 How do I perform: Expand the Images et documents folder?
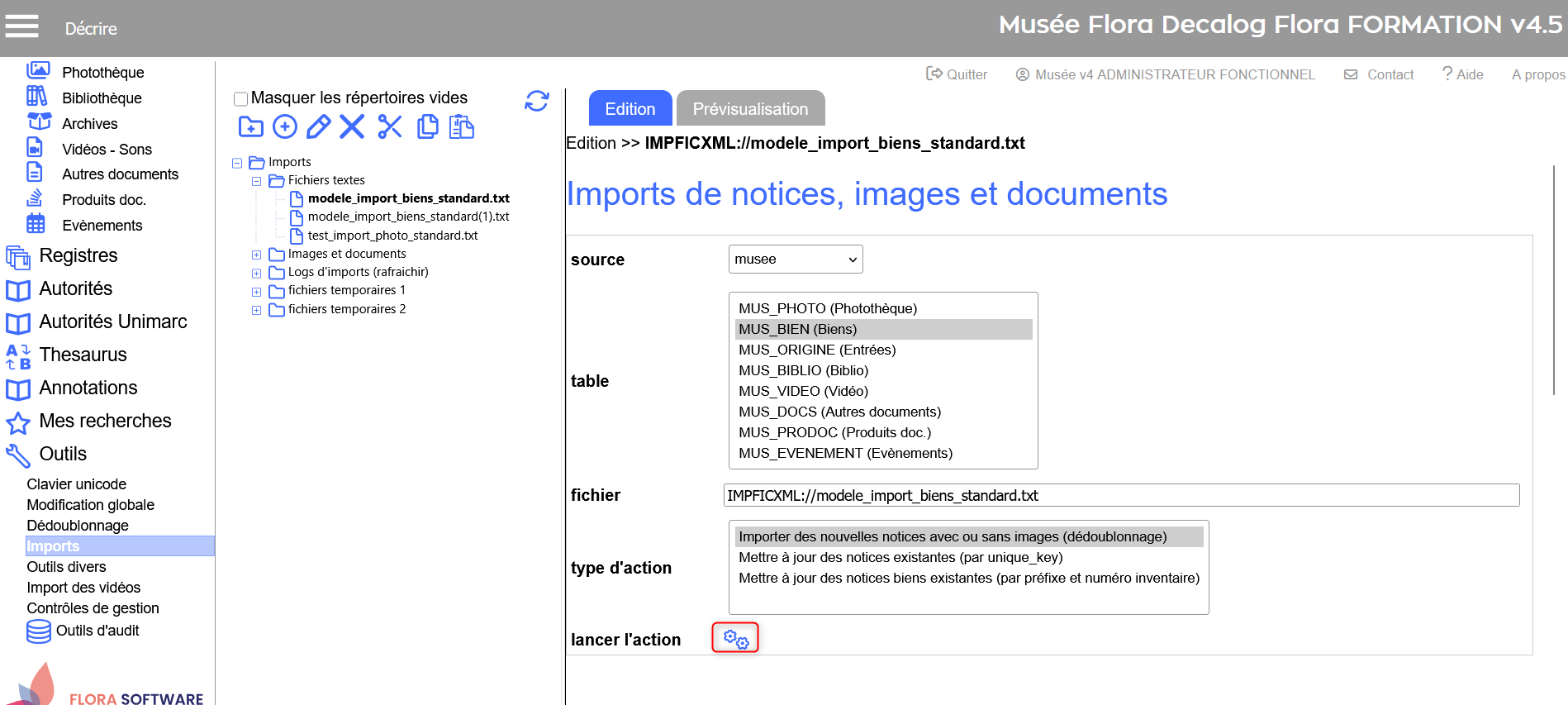point(257,255)
